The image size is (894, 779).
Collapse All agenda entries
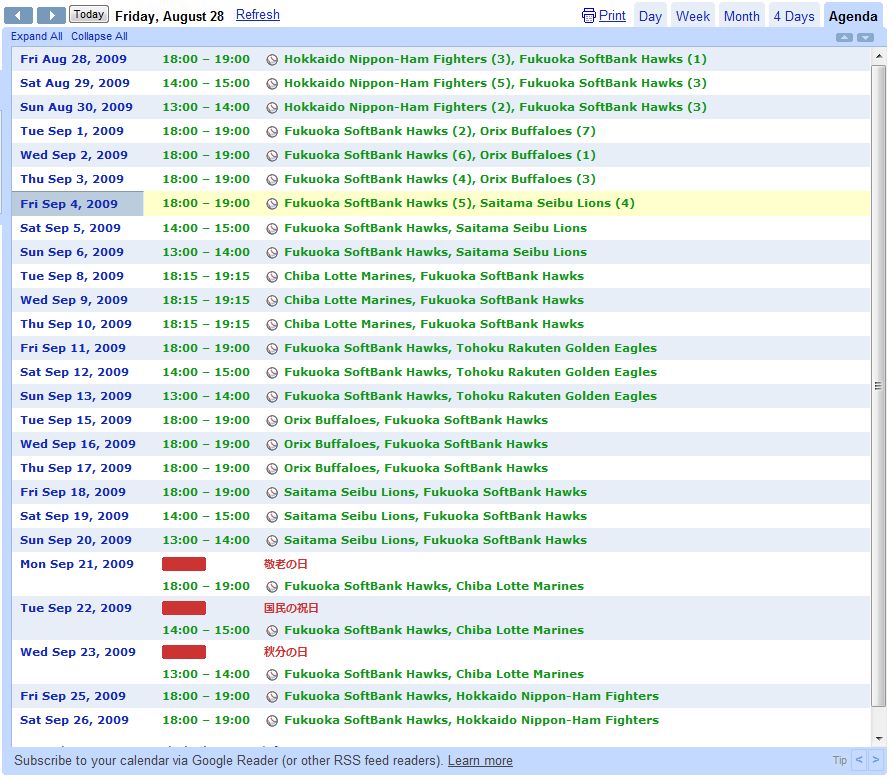tap(99, 36)
